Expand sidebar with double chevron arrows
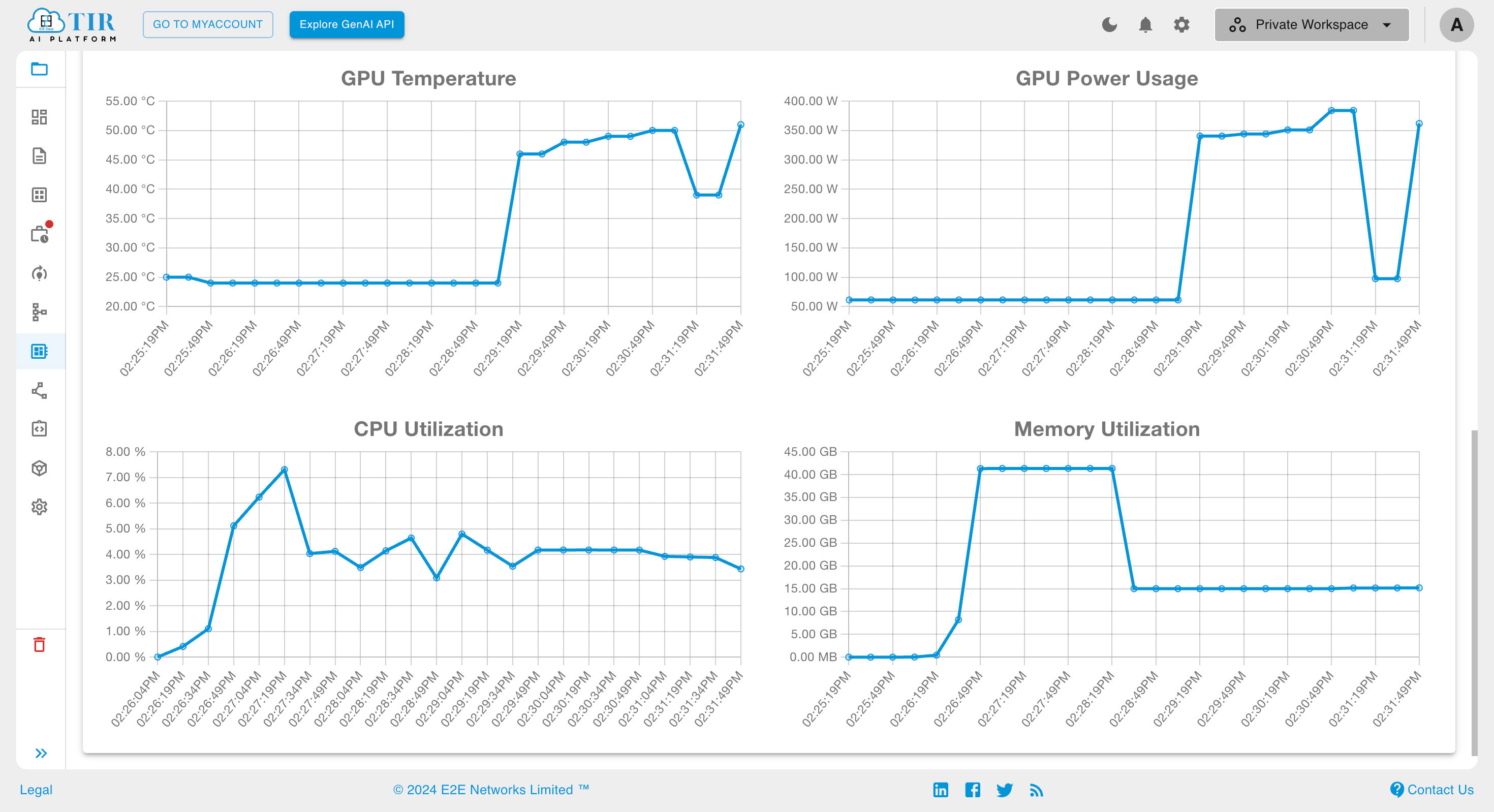 [x=41, y=753]
